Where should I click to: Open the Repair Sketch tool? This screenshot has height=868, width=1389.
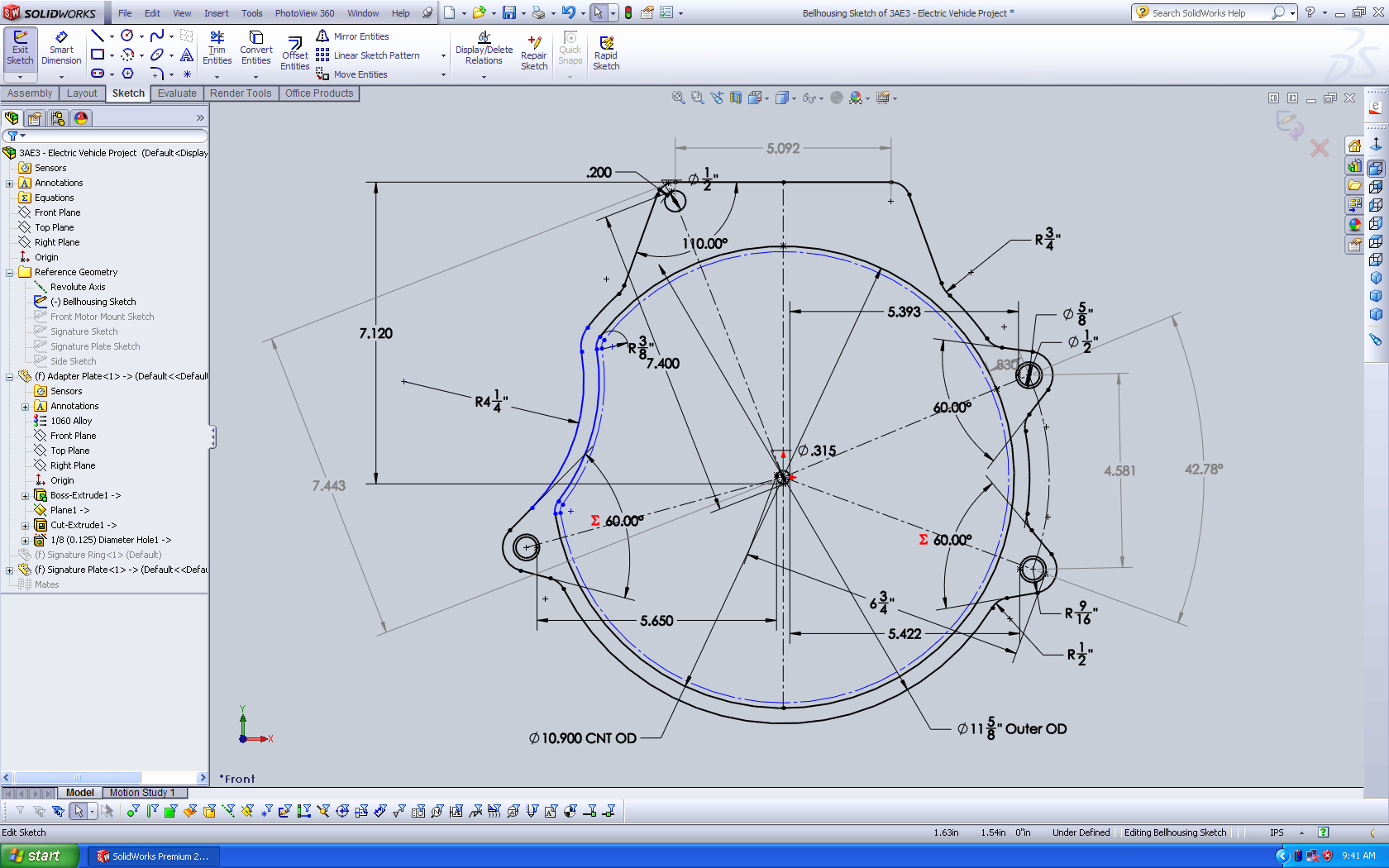(x=533, y=54)
